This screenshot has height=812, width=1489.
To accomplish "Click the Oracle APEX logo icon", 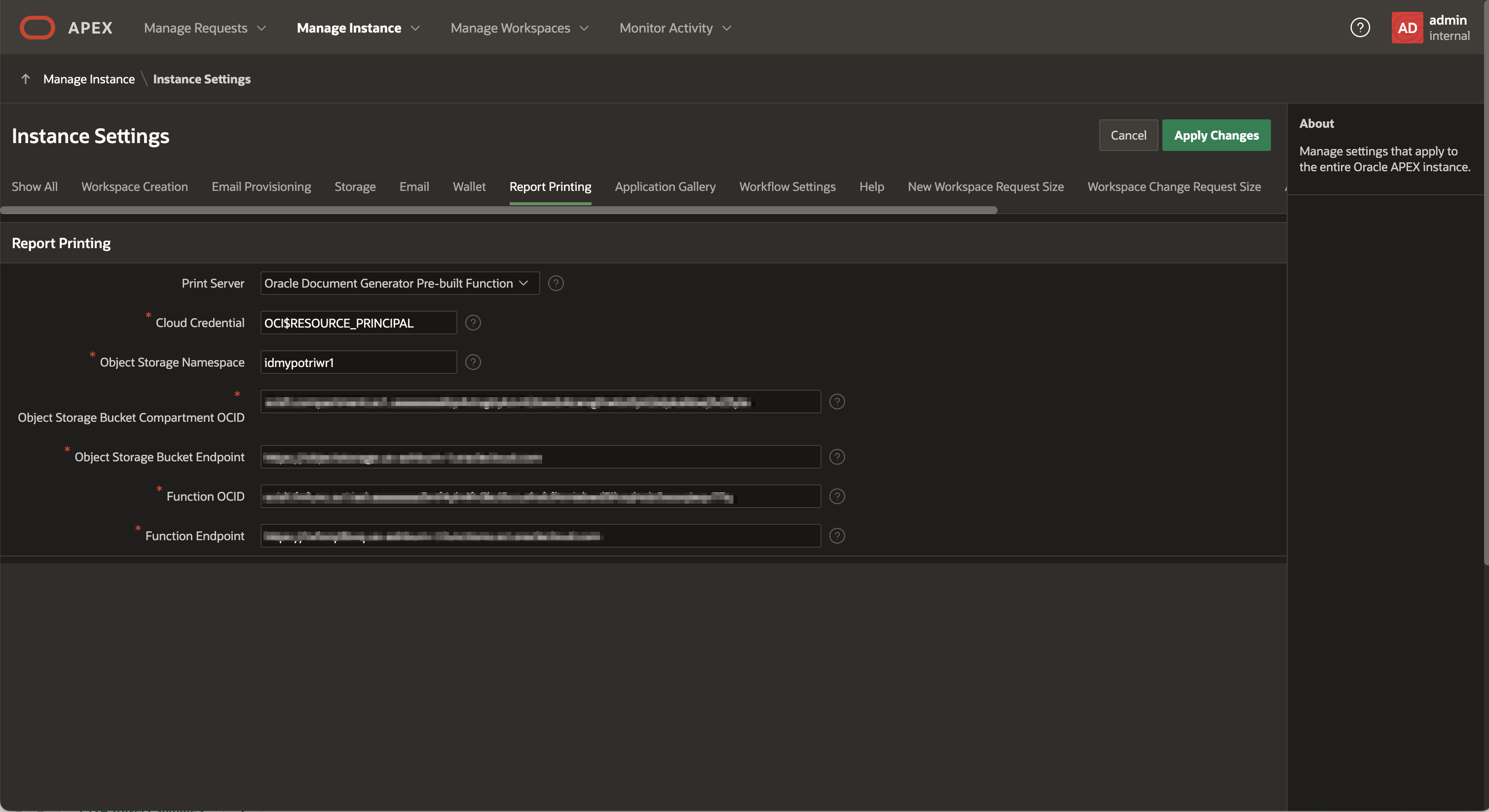I will coord(37,28).
